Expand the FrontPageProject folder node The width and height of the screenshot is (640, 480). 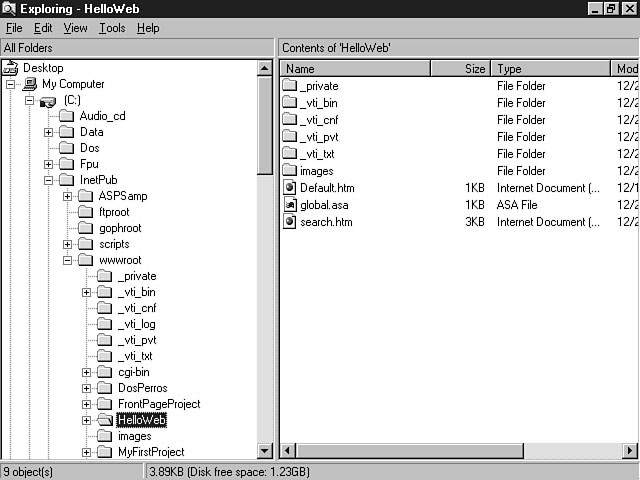pos(87,404)
